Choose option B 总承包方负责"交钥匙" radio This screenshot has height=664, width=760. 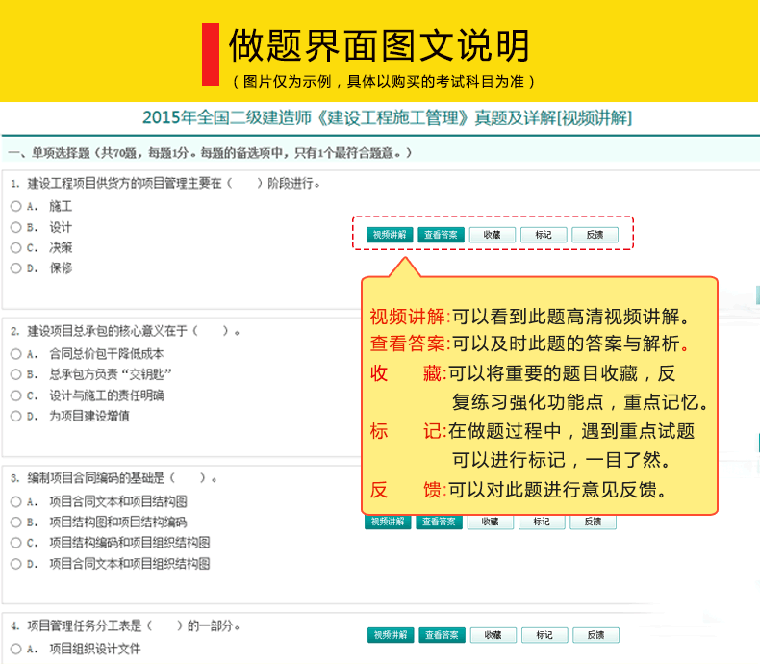pos(16,374)
